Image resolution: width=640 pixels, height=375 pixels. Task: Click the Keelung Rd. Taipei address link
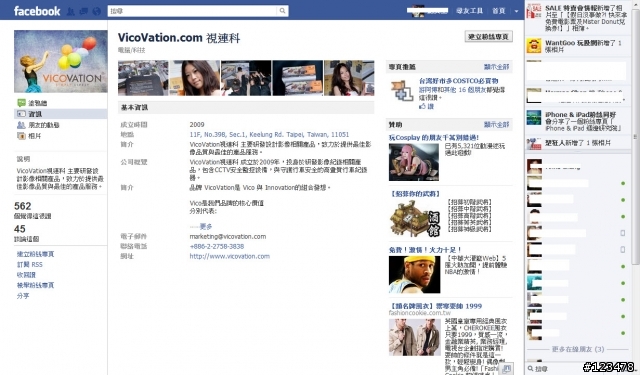click(269, 135)
